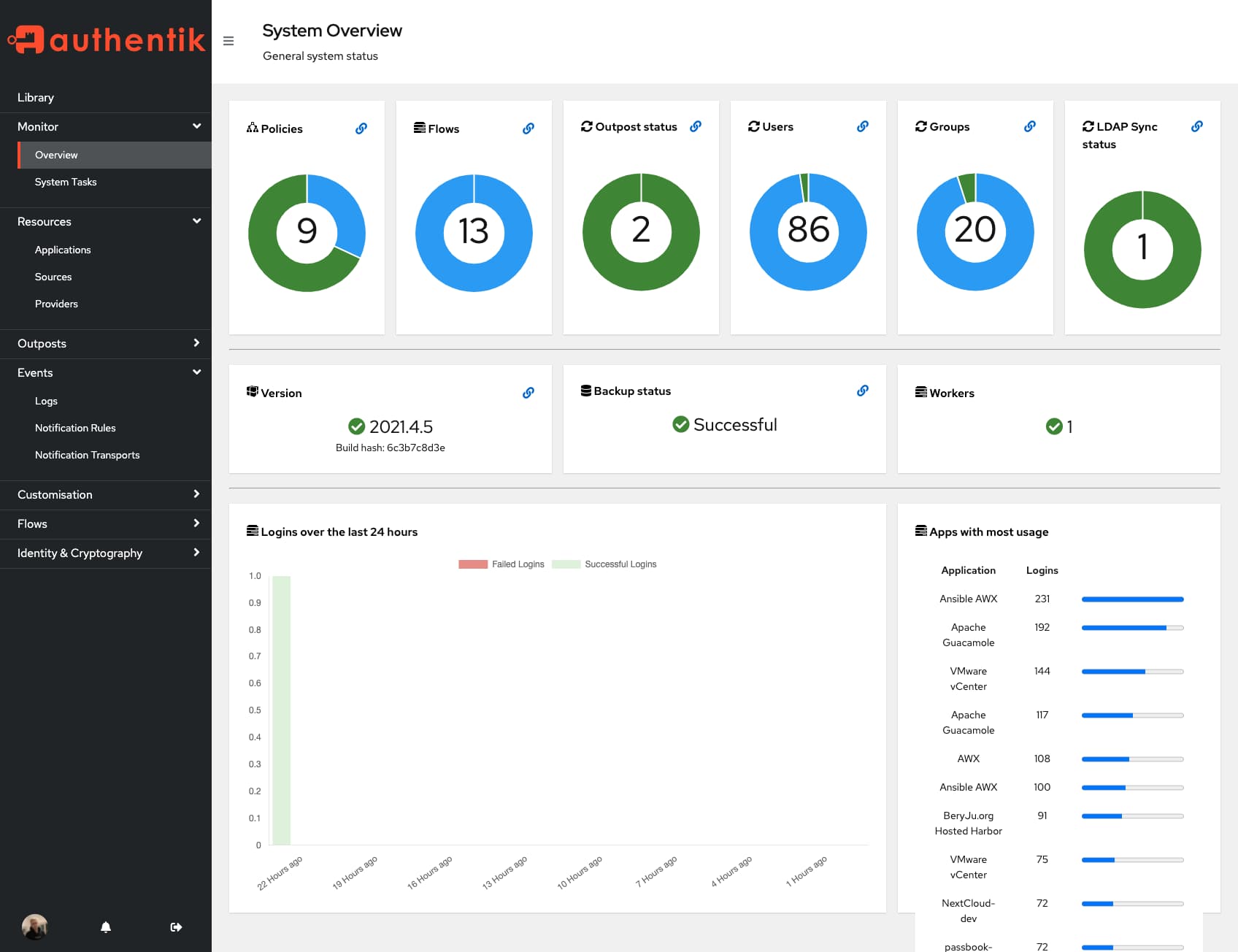Open the Flows card link icon

point(528,128)
